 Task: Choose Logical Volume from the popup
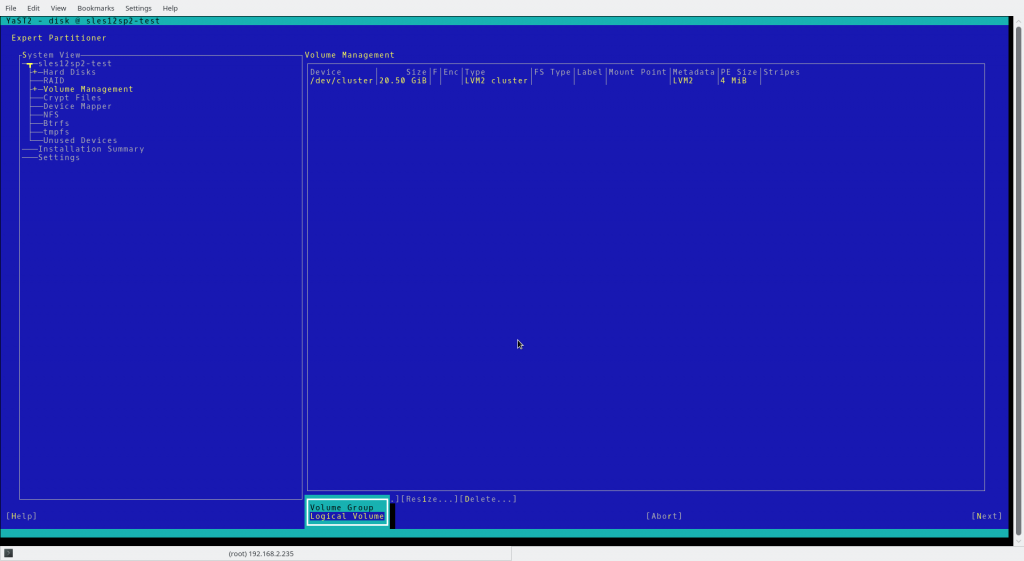[347, 516]
